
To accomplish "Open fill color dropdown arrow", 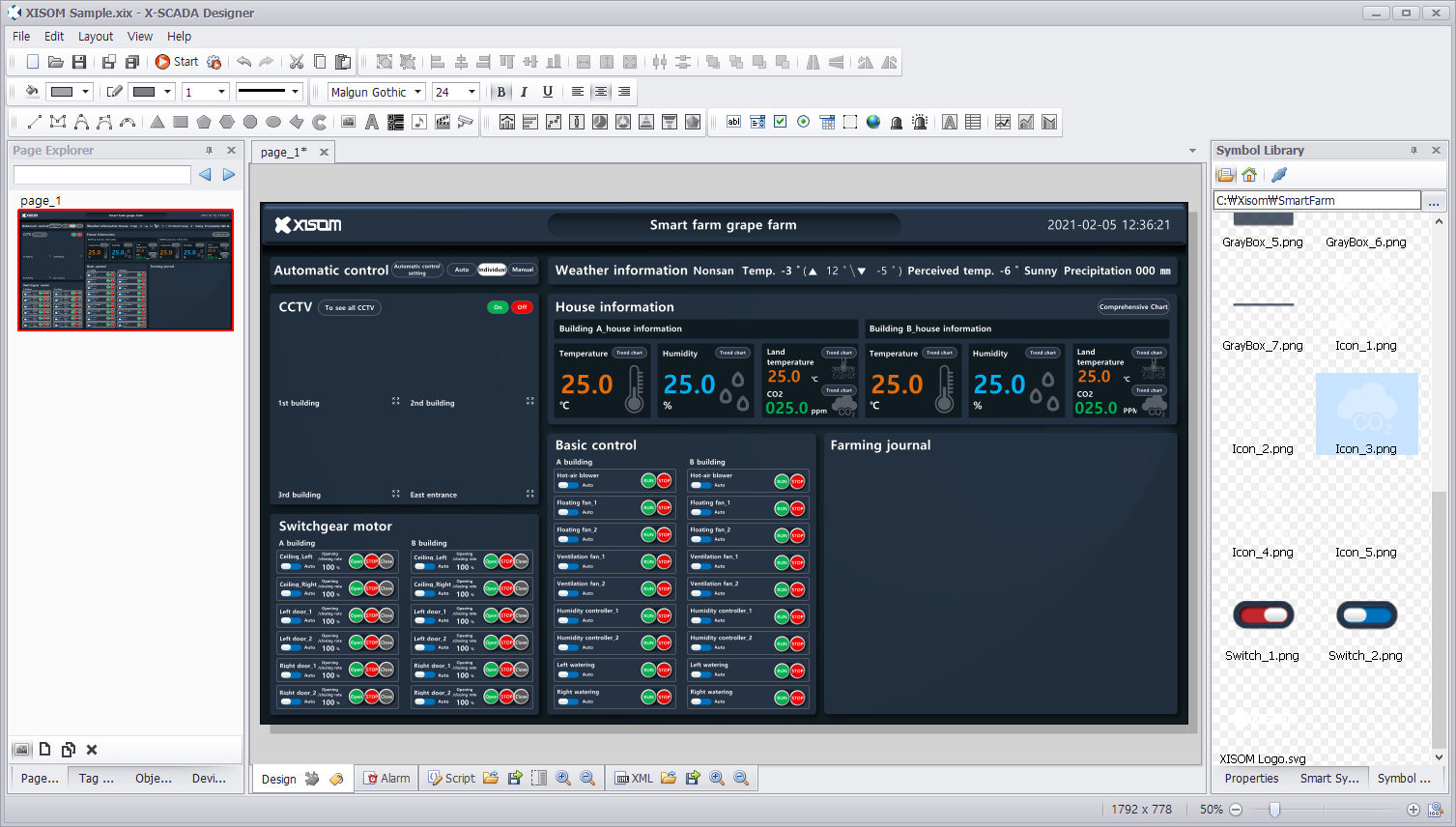I will point(85,92).
